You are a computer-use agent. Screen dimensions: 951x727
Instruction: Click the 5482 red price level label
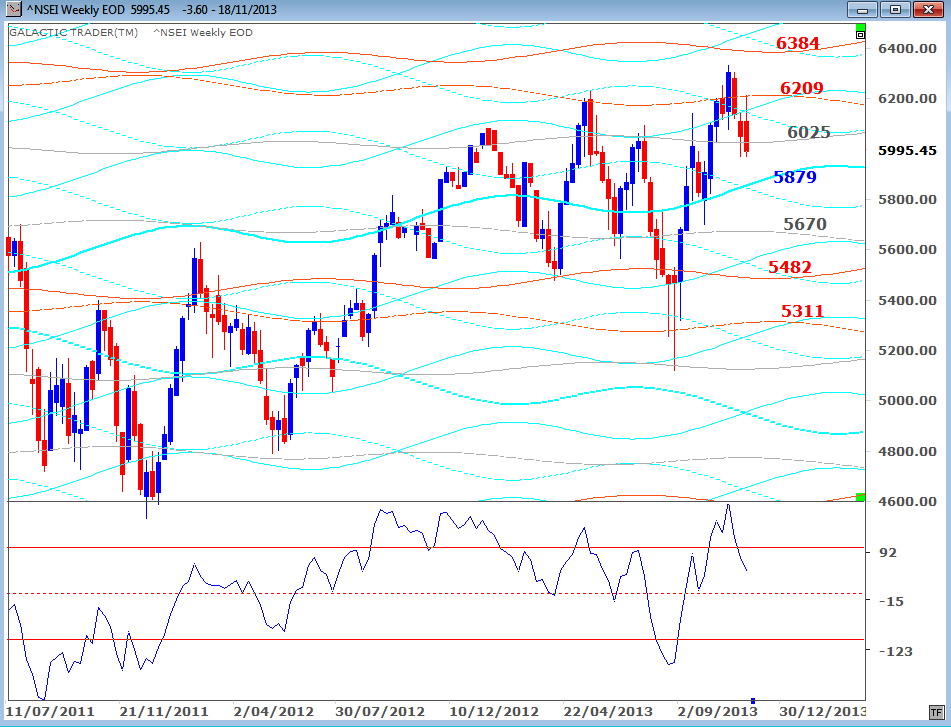pos(789,267)
